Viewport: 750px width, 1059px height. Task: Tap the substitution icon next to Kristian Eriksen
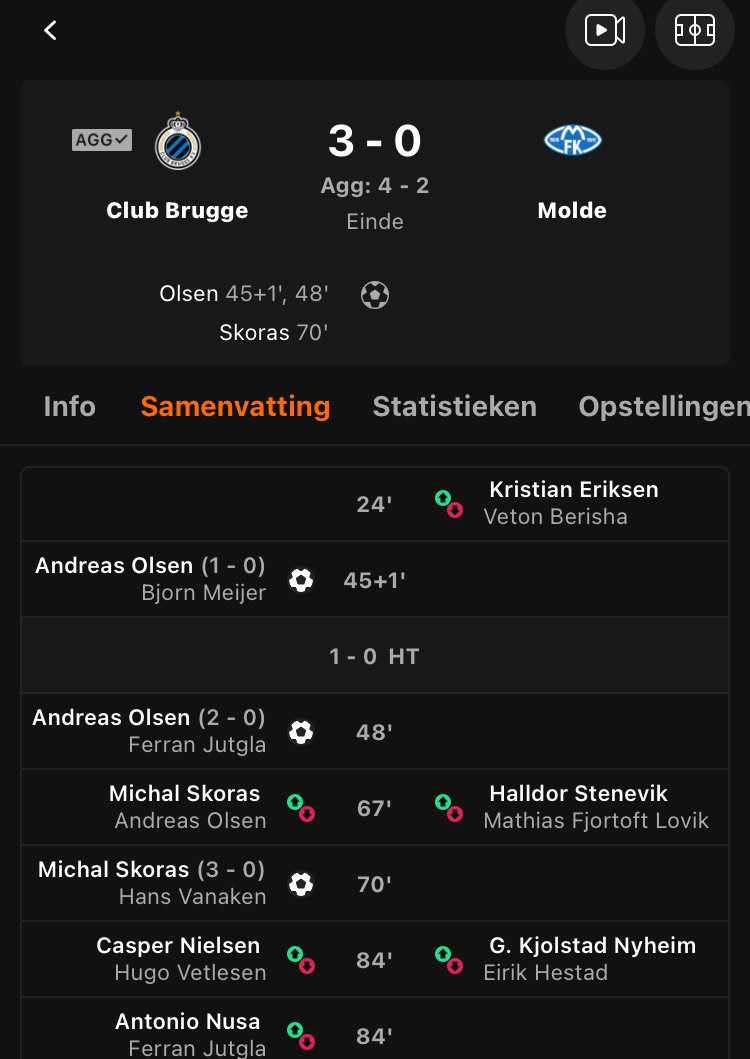click(449, 504)
